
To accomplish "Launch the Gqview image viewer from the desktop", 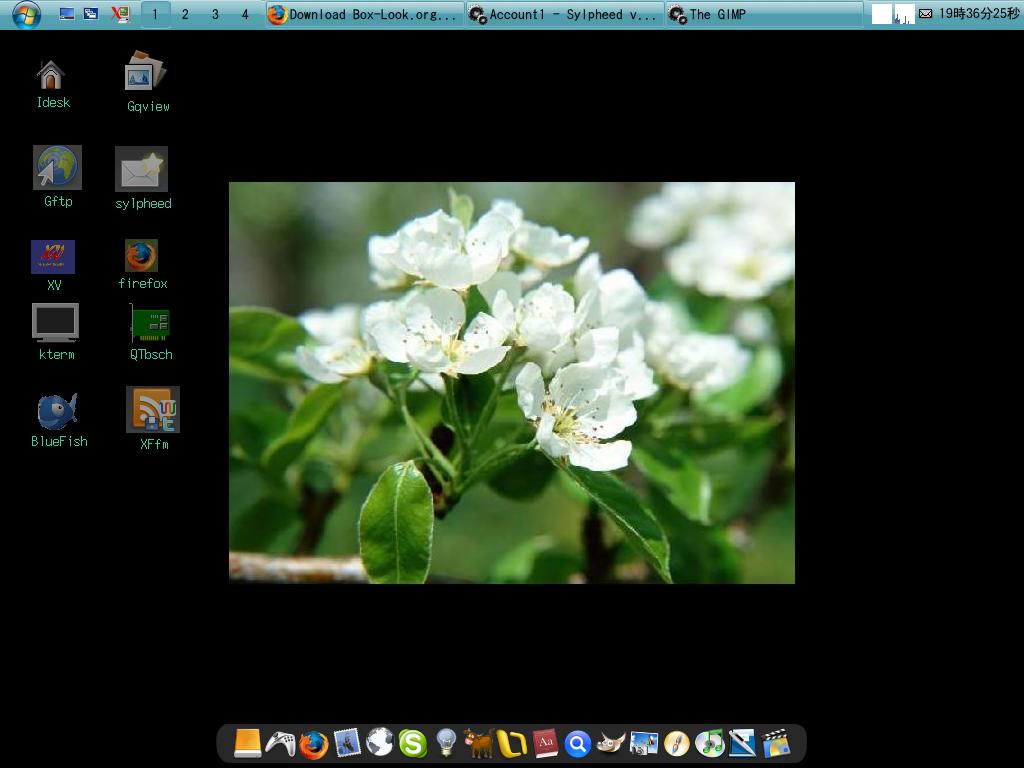I will [146, 72].
